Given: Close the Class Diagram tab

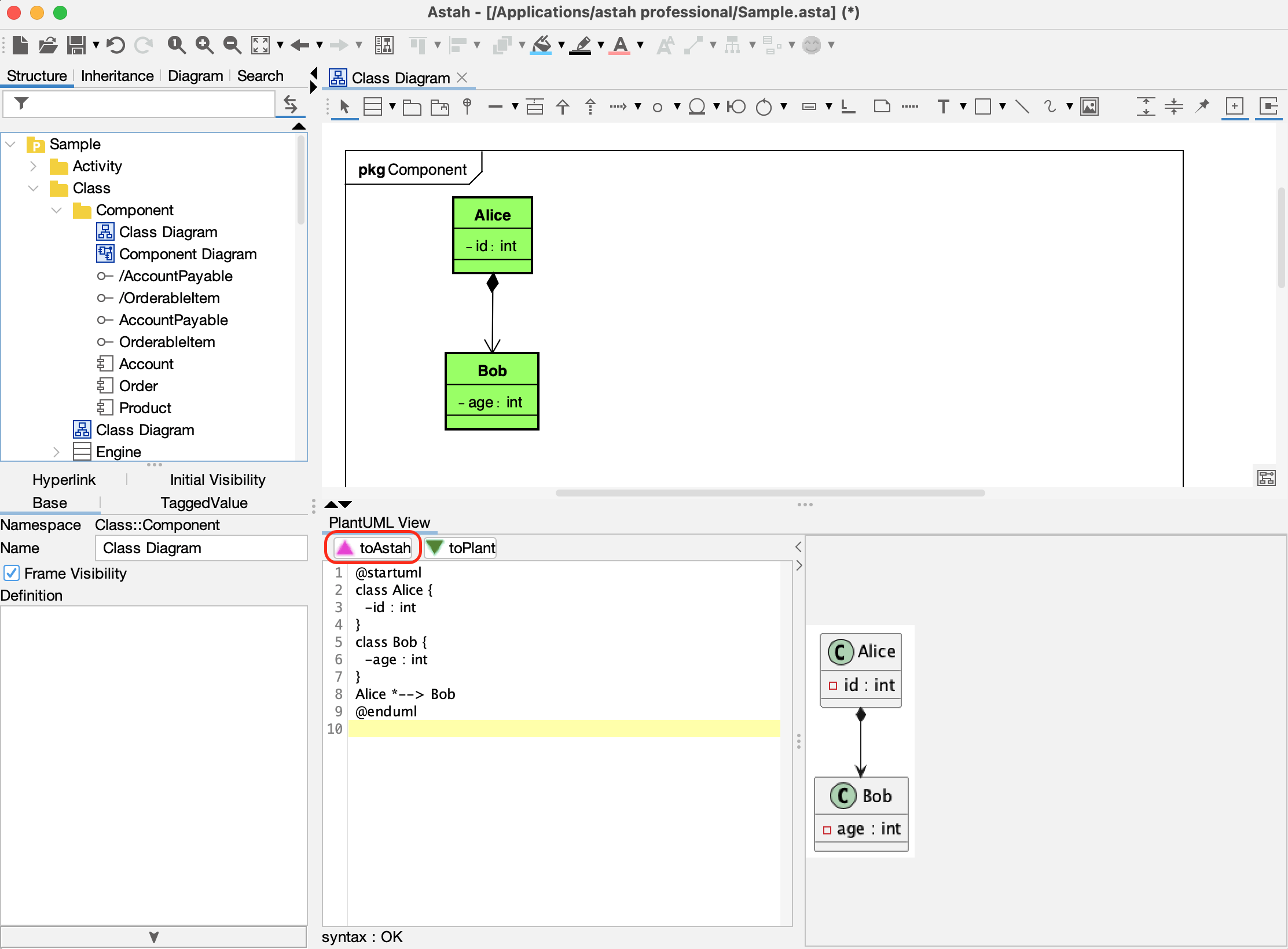Looking at the screenshot, I should point(462,78).
